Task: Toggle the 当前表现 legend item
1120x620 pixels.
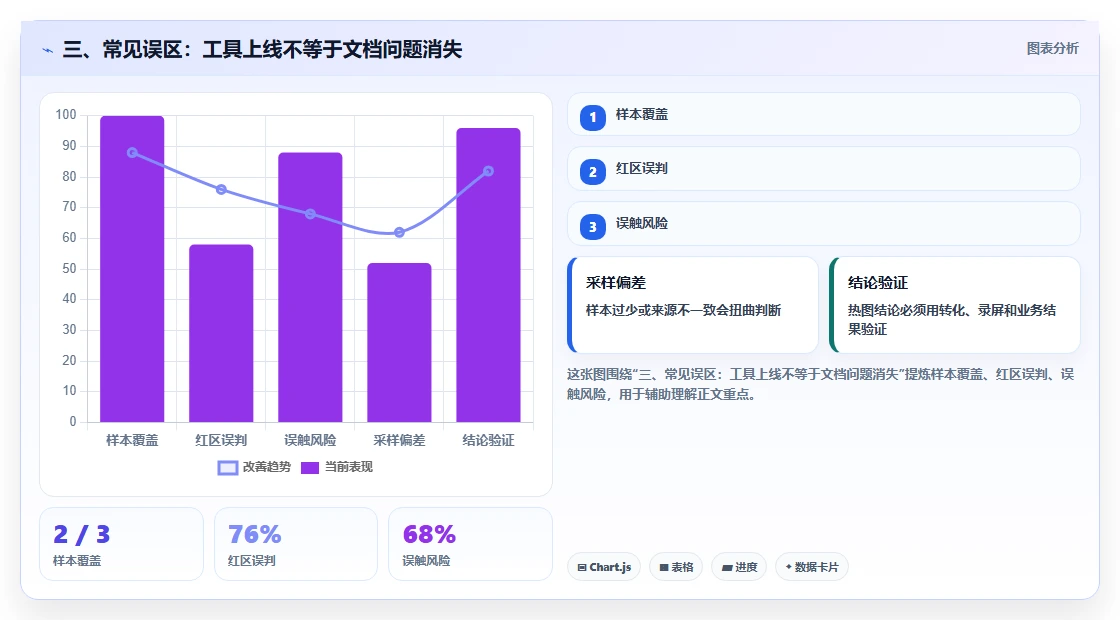Action: point(336,467)
